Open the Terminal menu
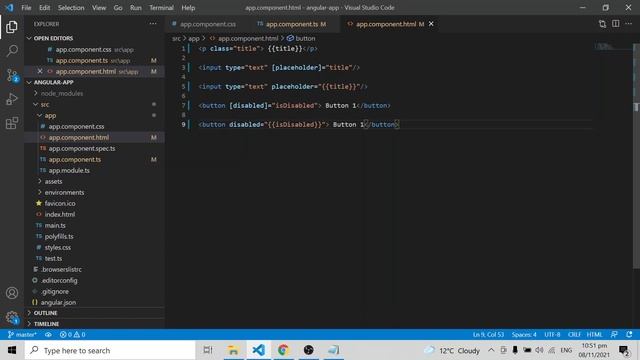This screenshot has width=640, height=360. (x=161, y=8)
